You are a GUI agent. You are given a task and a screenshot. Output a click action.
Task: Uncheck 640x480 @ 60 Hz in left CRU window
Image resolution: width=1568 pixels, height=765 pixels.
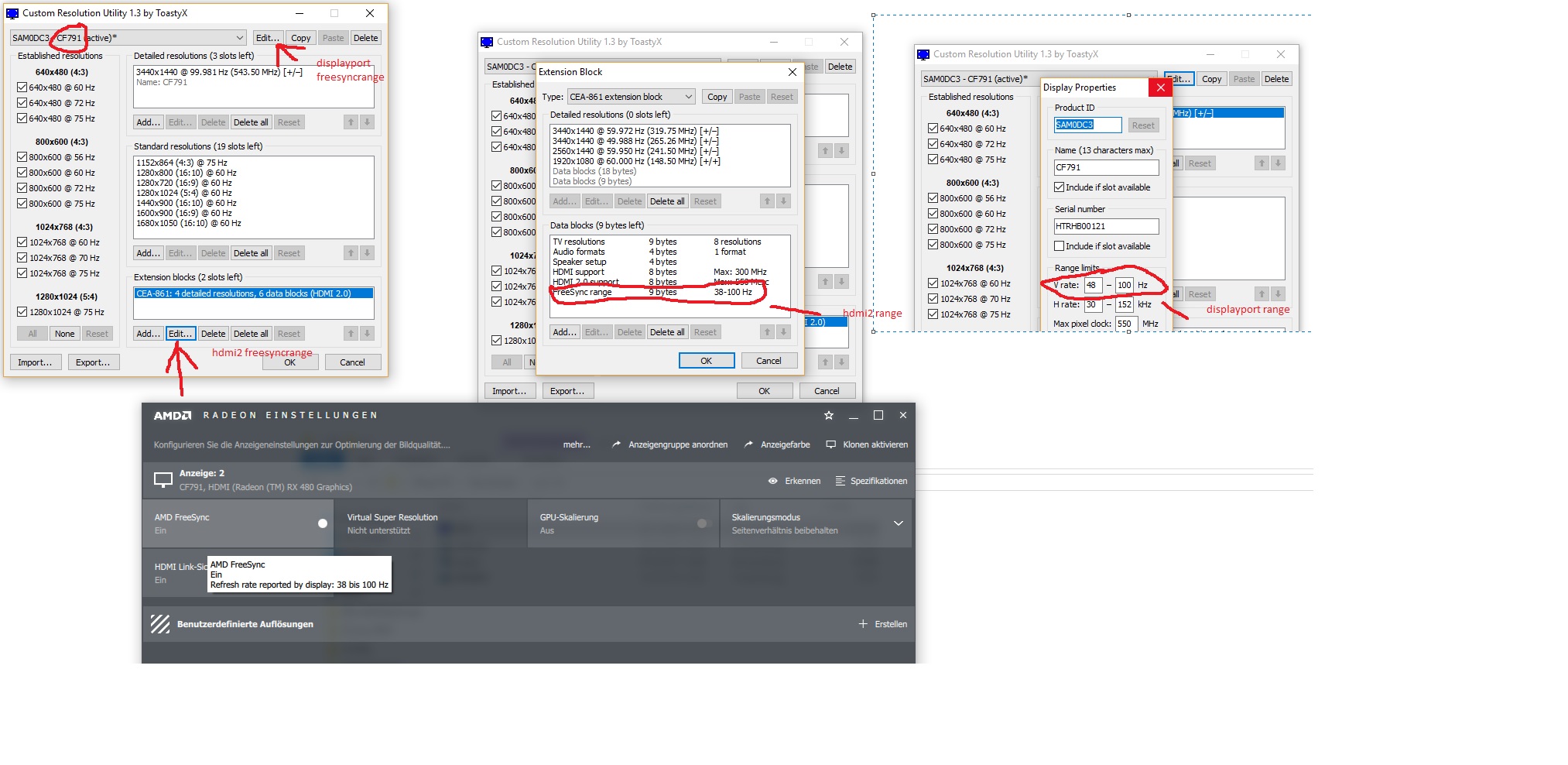point(22,87)
